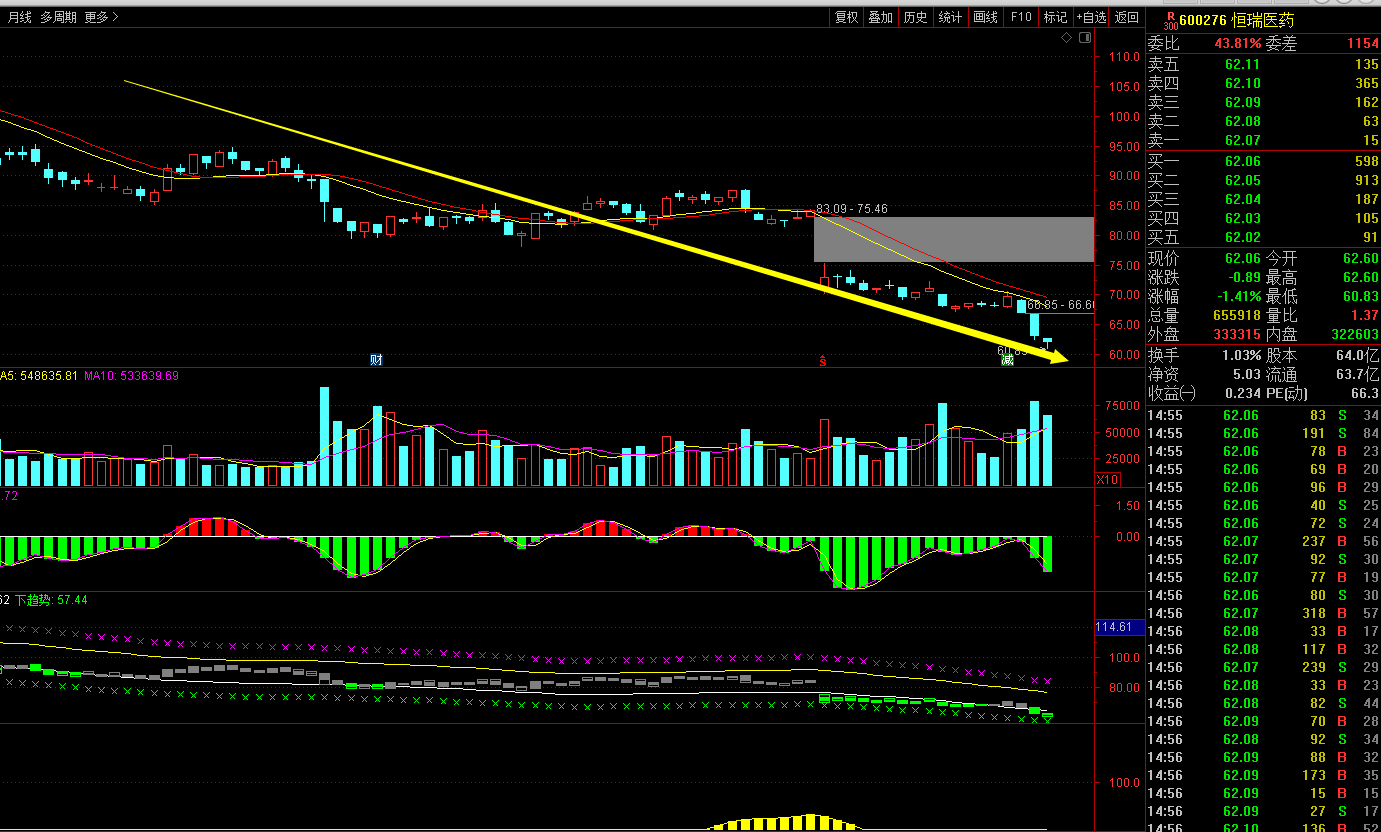The height and width of the screenshot is (832, 1381).
Task: Click +自选 to add to watchlist
Action: 1091,17
